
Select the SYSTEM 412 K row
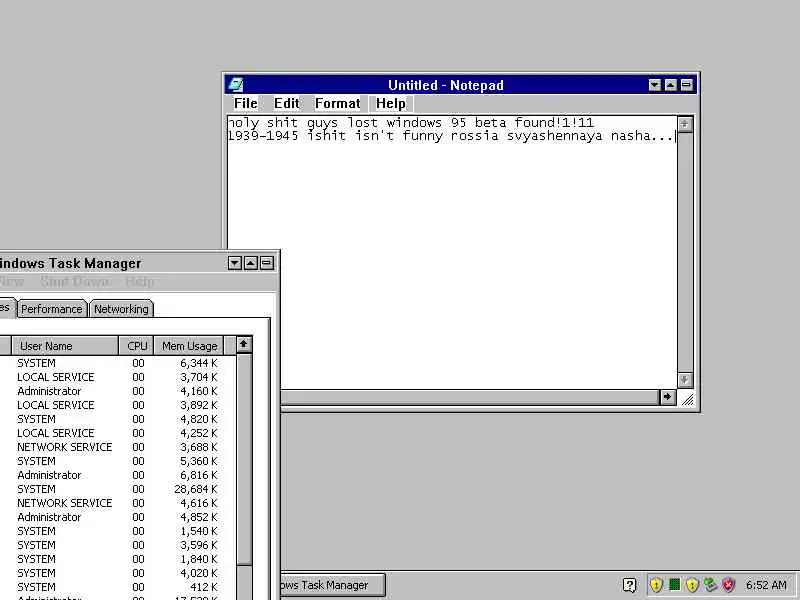click(118, 587)
